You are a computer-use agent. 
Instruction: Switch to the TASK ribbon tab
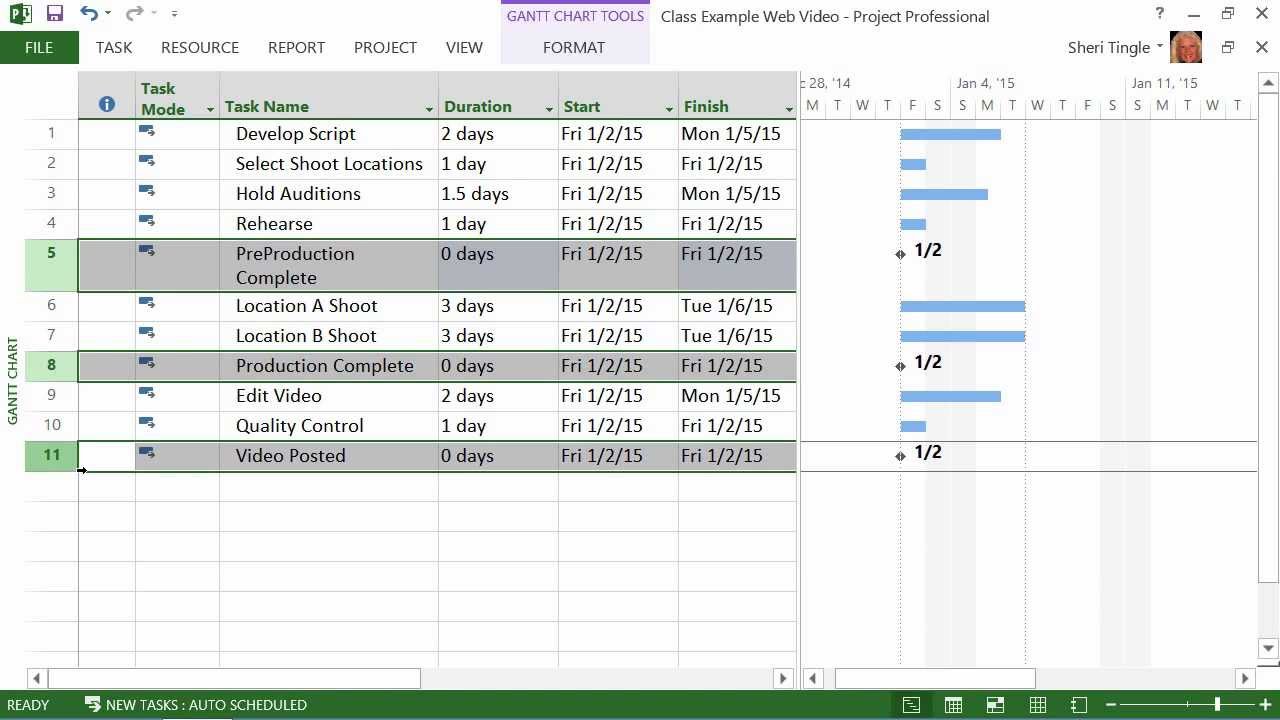114,47
